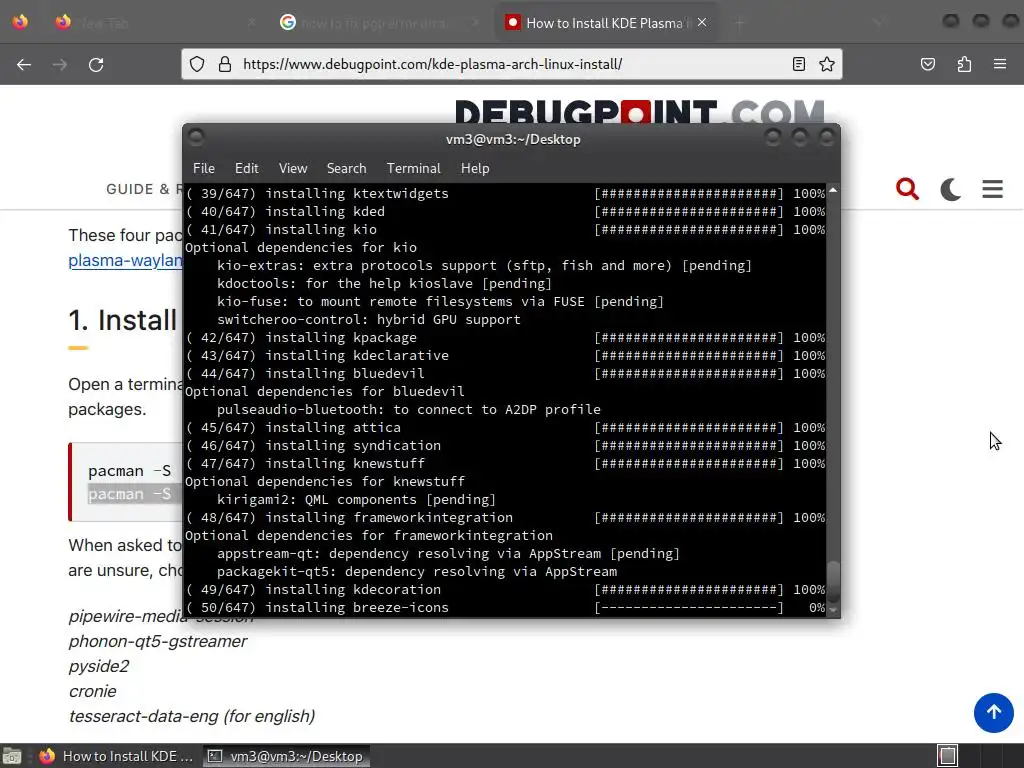The width and height of the screenshot is (1024, 768).
Task: Click 'phonon-qt5-gstreamer' text
Action: (x=158, y=641)
